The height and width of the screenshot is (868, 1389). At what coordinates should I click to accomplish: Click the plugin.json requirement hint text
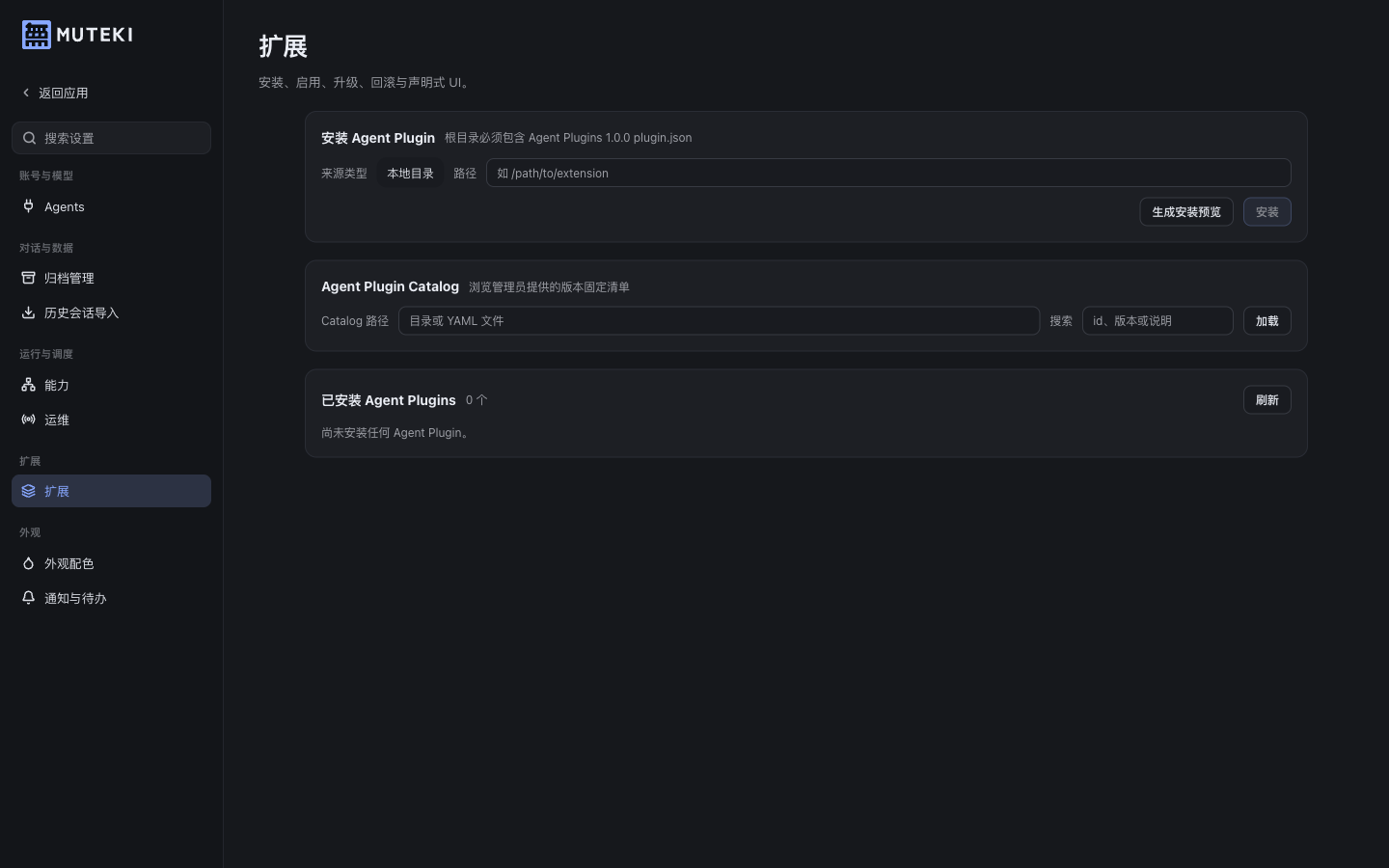pyautogui.click(x=568, y=138)
